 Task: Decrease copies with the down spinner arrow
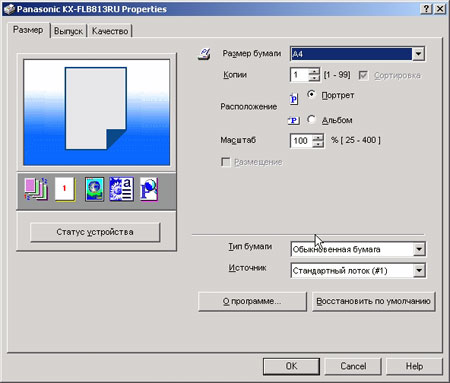point(314,78)
